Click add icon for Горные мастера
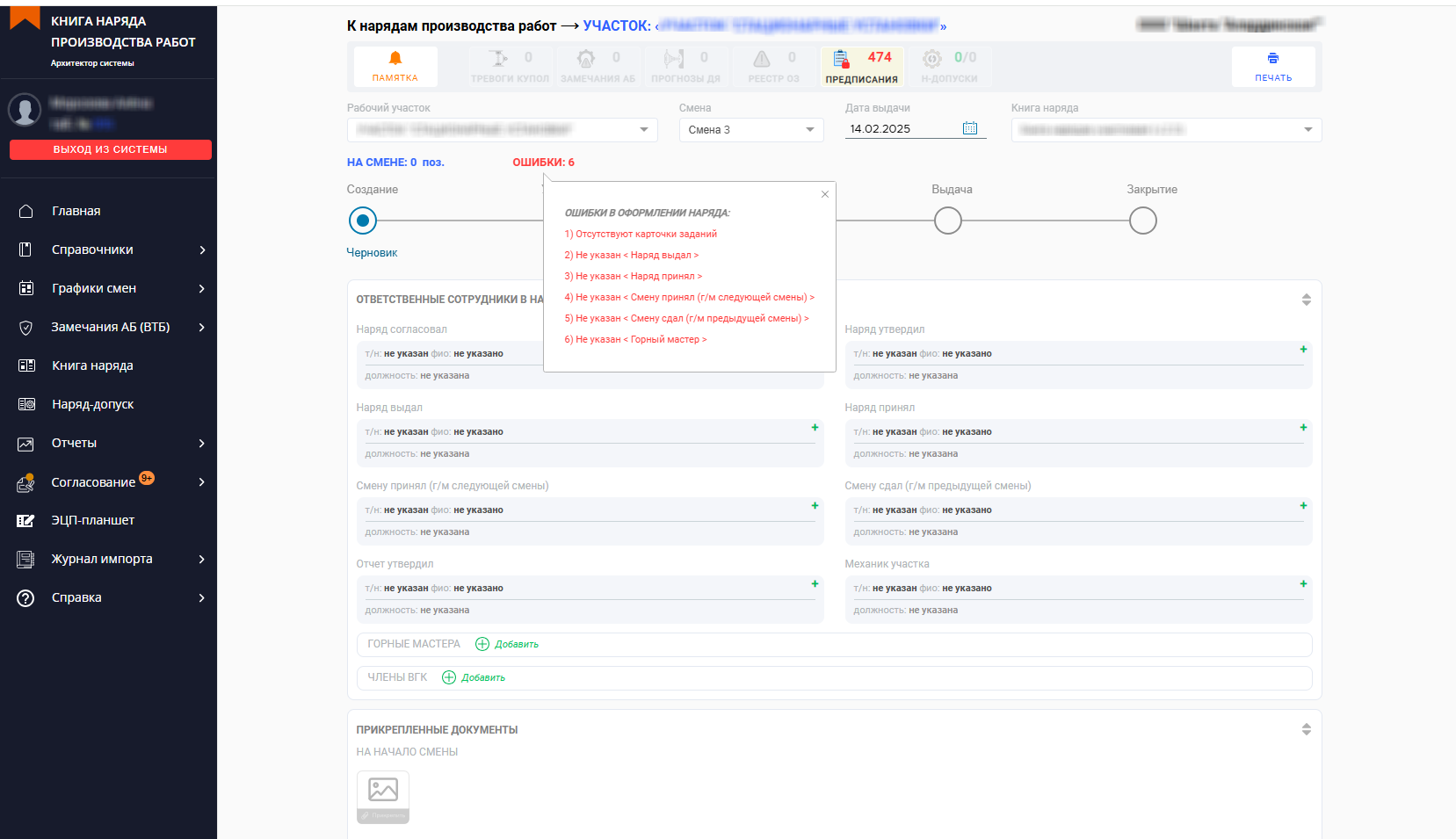 pos(482,644)
